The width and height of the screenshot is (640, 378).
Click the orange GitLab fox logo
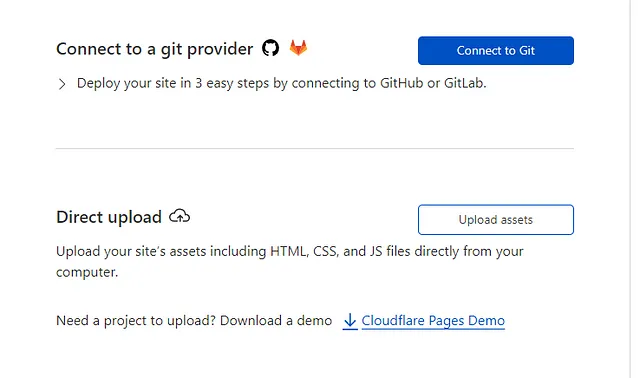[298, 47]
